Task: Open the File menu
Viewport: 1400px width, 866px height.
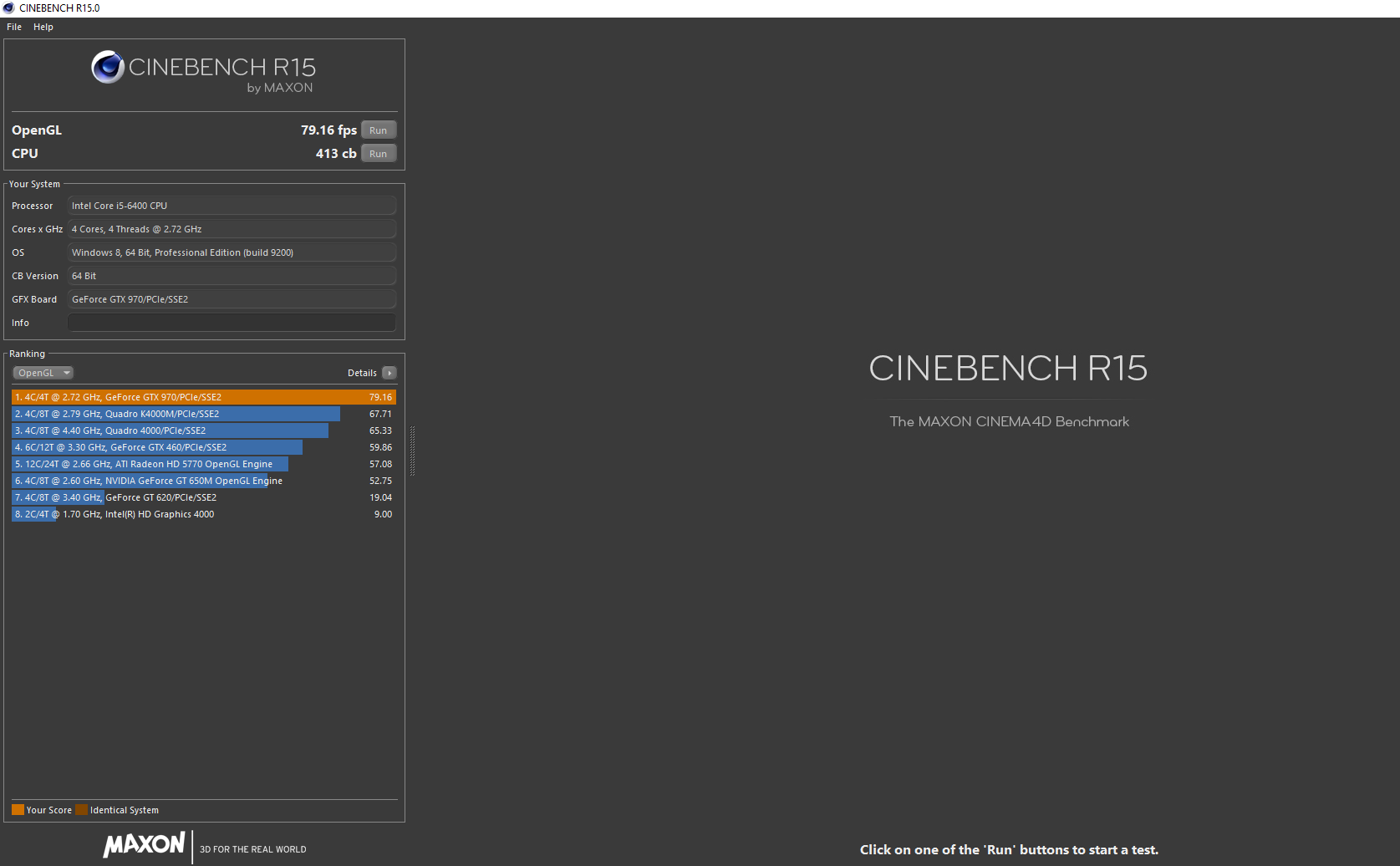Action: coord(14,27)
